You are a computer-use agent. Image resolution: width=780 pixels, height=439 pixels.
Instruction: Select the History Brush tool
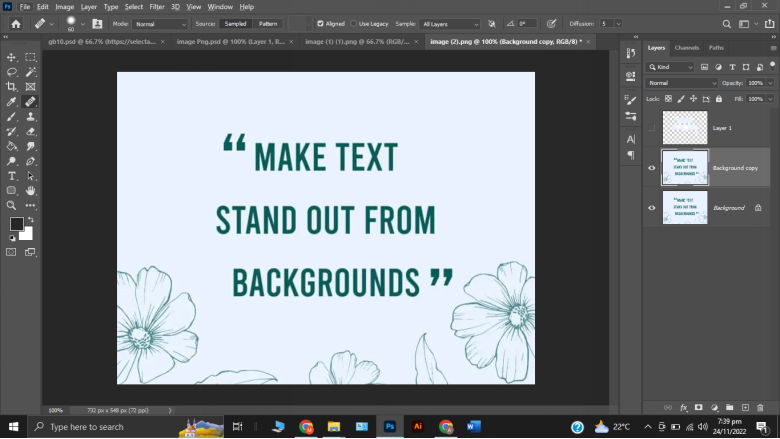(x=11, y=132)
